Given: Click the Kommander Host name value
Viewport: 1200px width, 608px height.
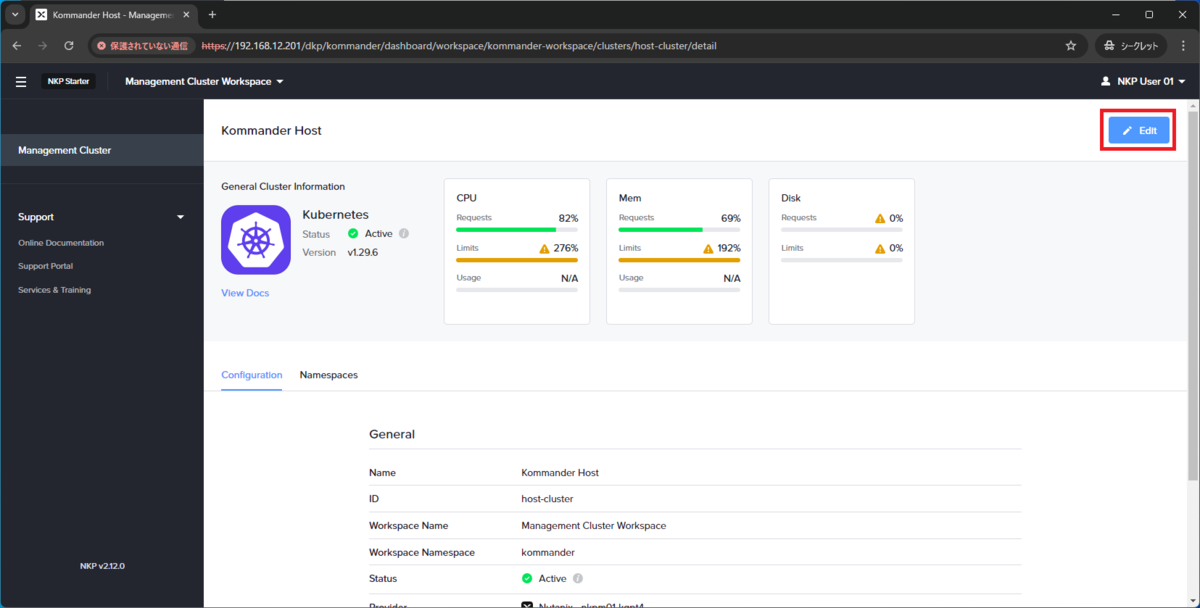Looking at the screenshot, I should point(560,472).
